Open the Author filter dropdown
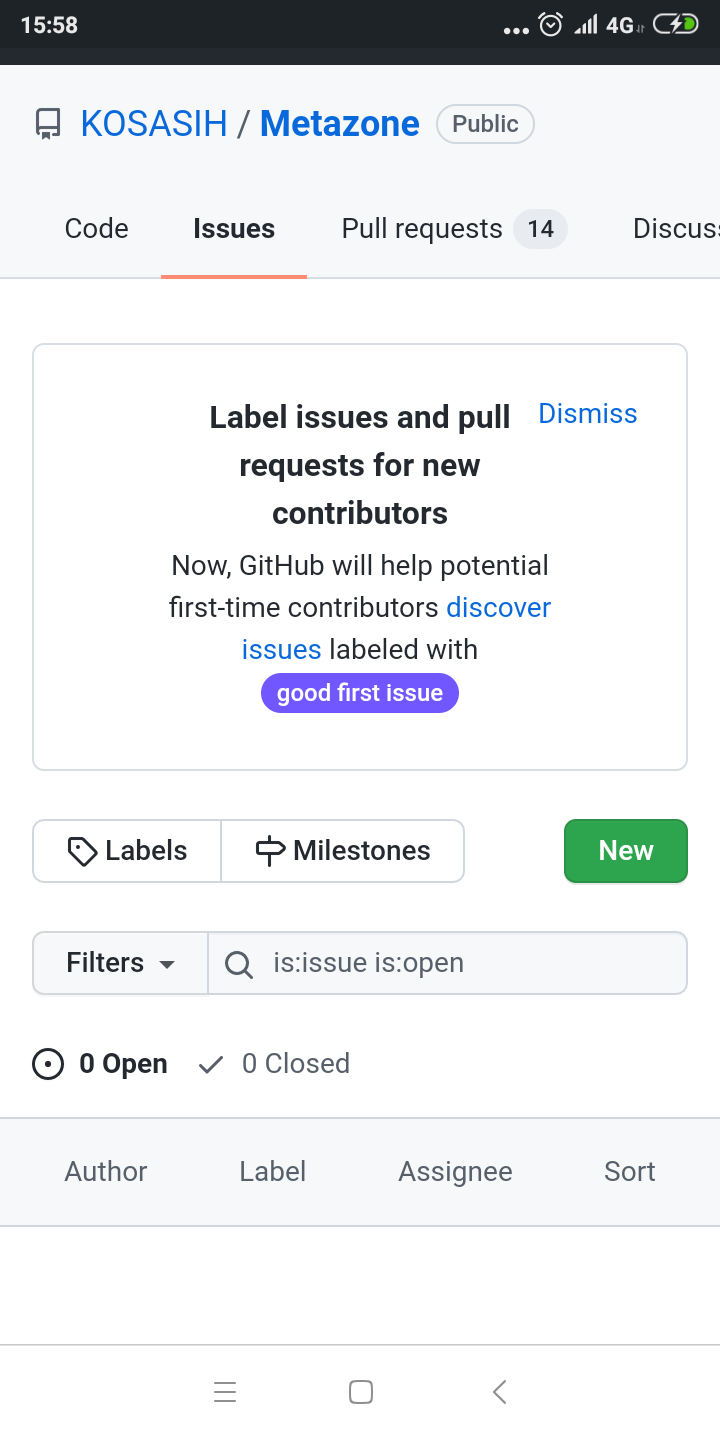 [x=106, y=1172]
